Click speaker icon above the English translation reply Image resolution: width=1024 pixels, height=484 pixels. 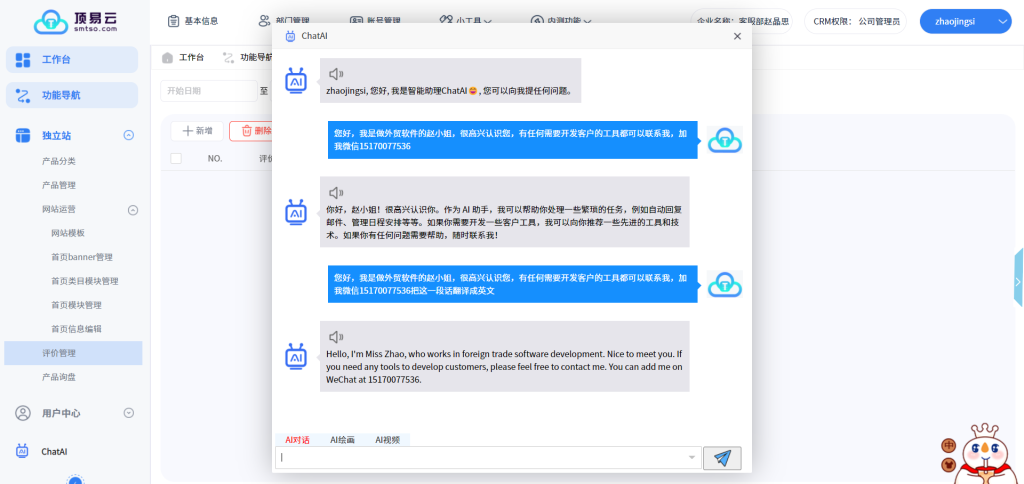pos(336,336)
